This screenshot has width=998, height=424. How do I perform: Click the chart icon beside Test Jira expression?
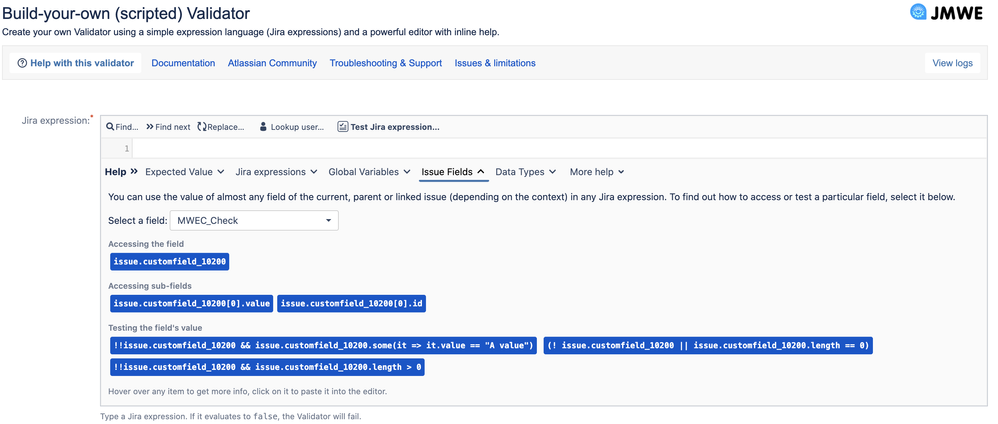(x=342, y=127)
